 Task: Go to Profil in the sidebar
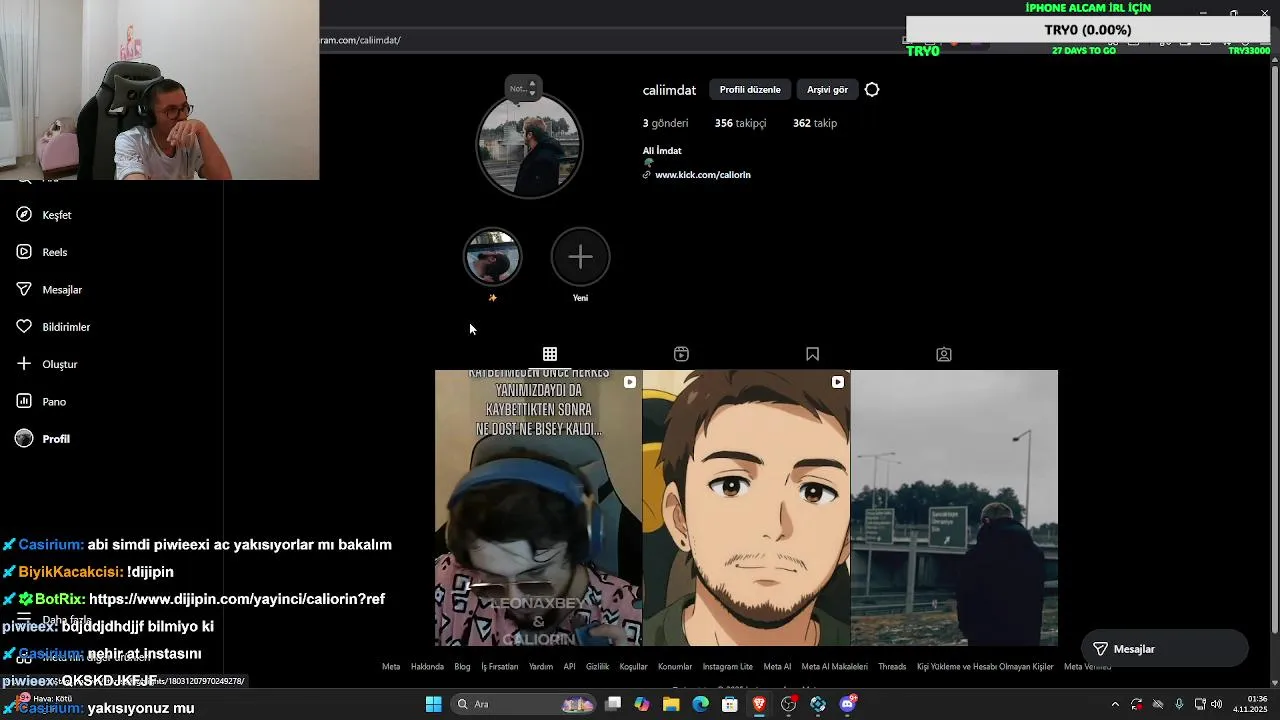point(43,439)
